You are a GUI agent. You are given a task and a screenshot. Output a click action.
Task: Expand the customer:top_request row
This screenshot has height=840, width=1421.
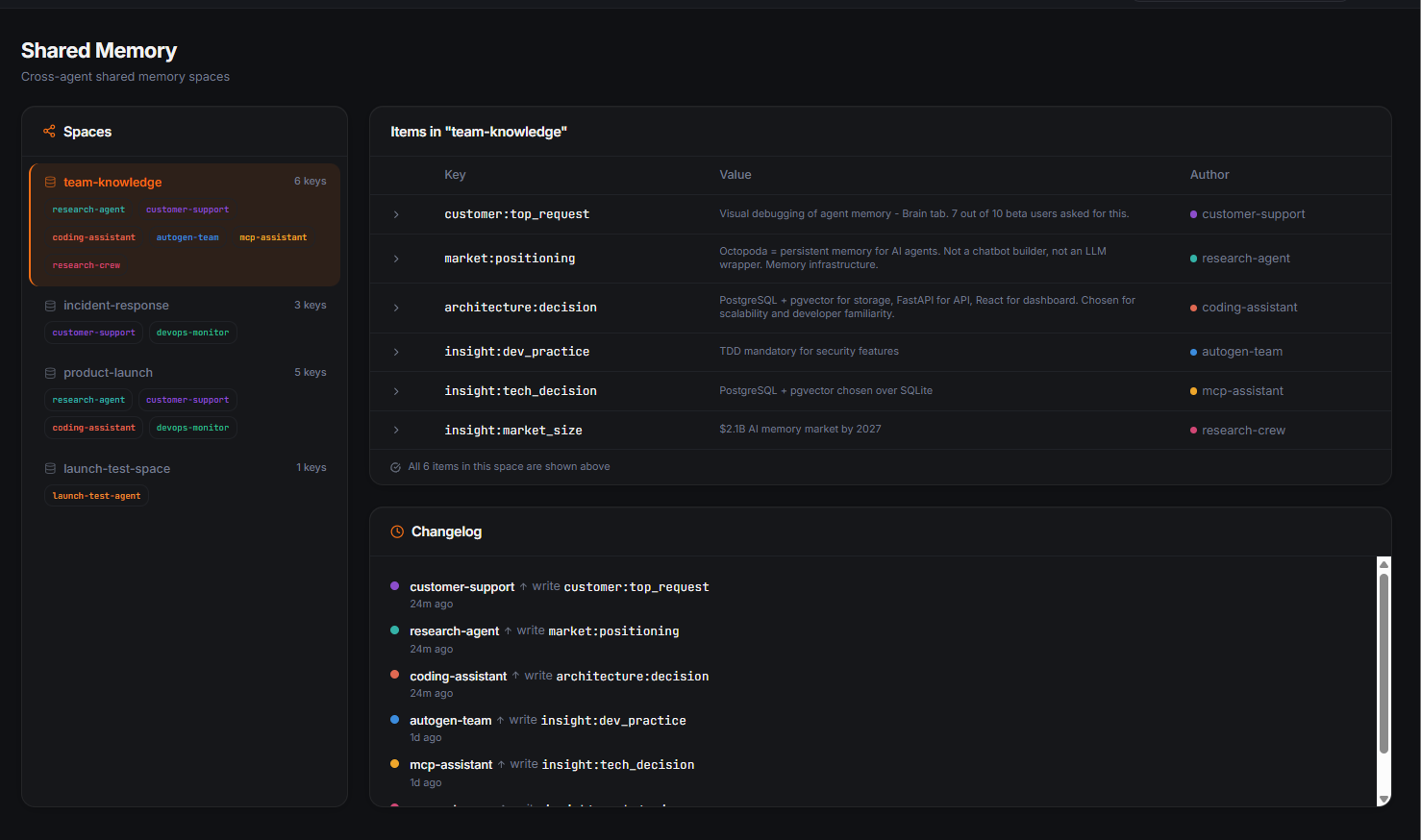coord(396,214)
